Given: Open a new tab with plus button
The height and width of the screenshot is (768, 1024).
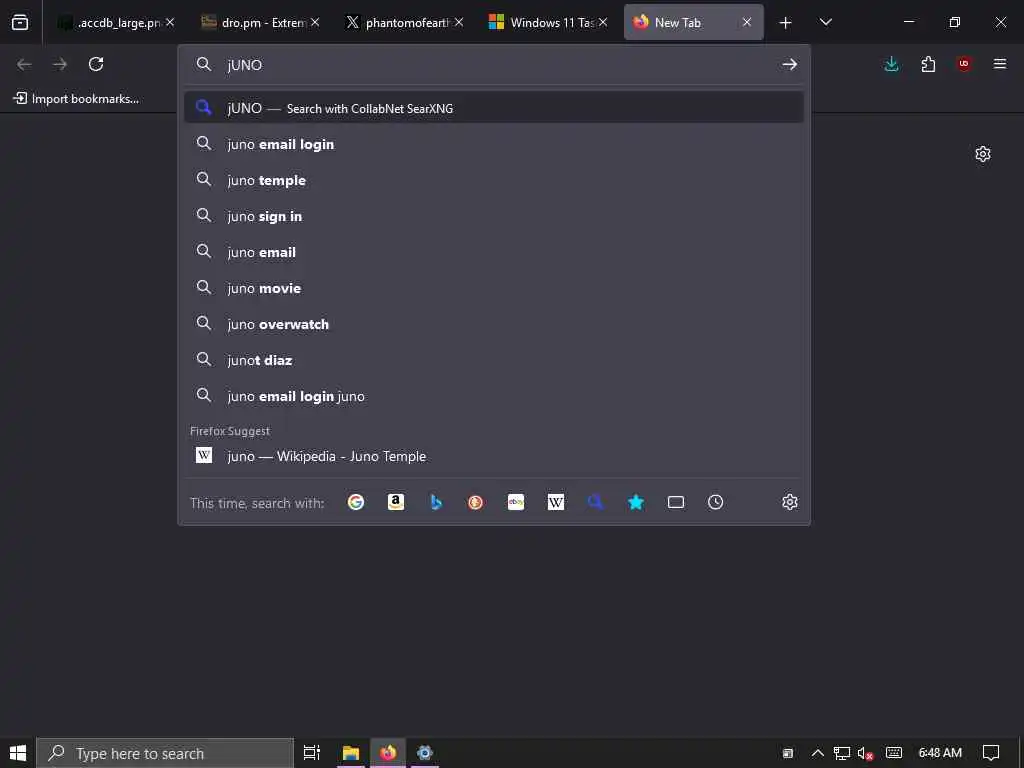Looking at the screenshot, I should [786, 23].
